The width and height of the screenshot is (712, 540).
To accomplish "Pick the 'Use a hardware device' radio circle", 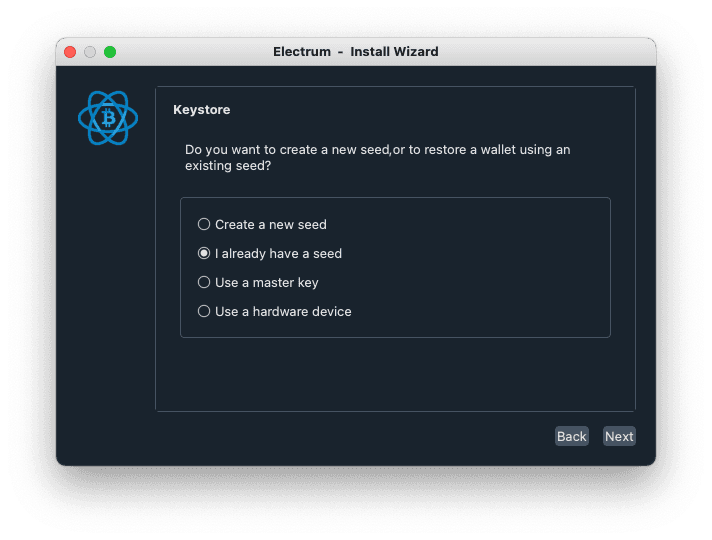I will pyautogui.click(x=204, y=312).
